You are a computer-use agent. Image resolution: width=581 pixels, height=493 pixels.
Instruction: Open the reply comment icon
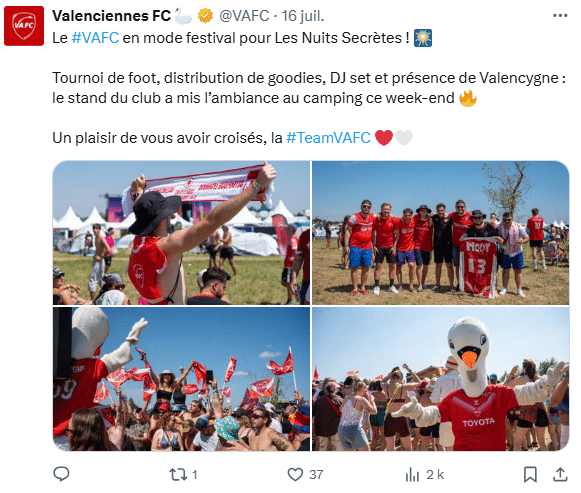click(x=61, y=474)
